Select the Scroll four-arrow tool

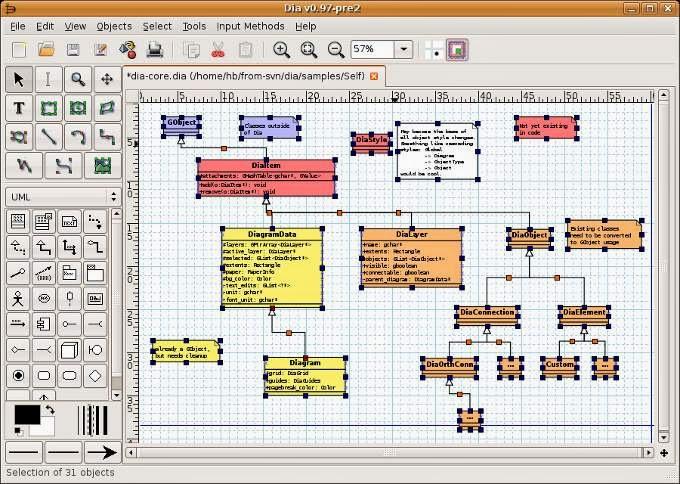(107, 79)
